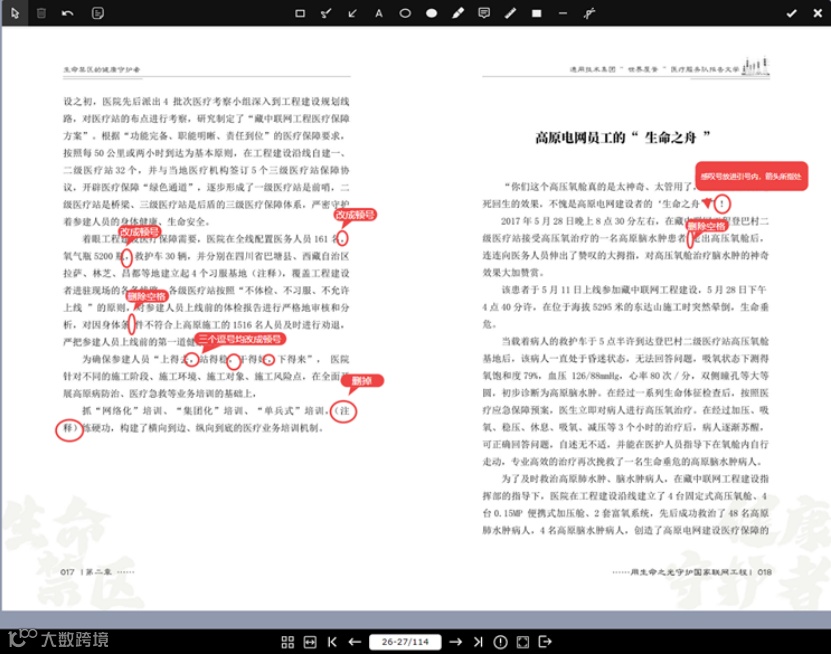This screenshot has width=831, height=655.
Task: Click the '三个逗号均改成顿号' annotation
Action: [240, 339]
